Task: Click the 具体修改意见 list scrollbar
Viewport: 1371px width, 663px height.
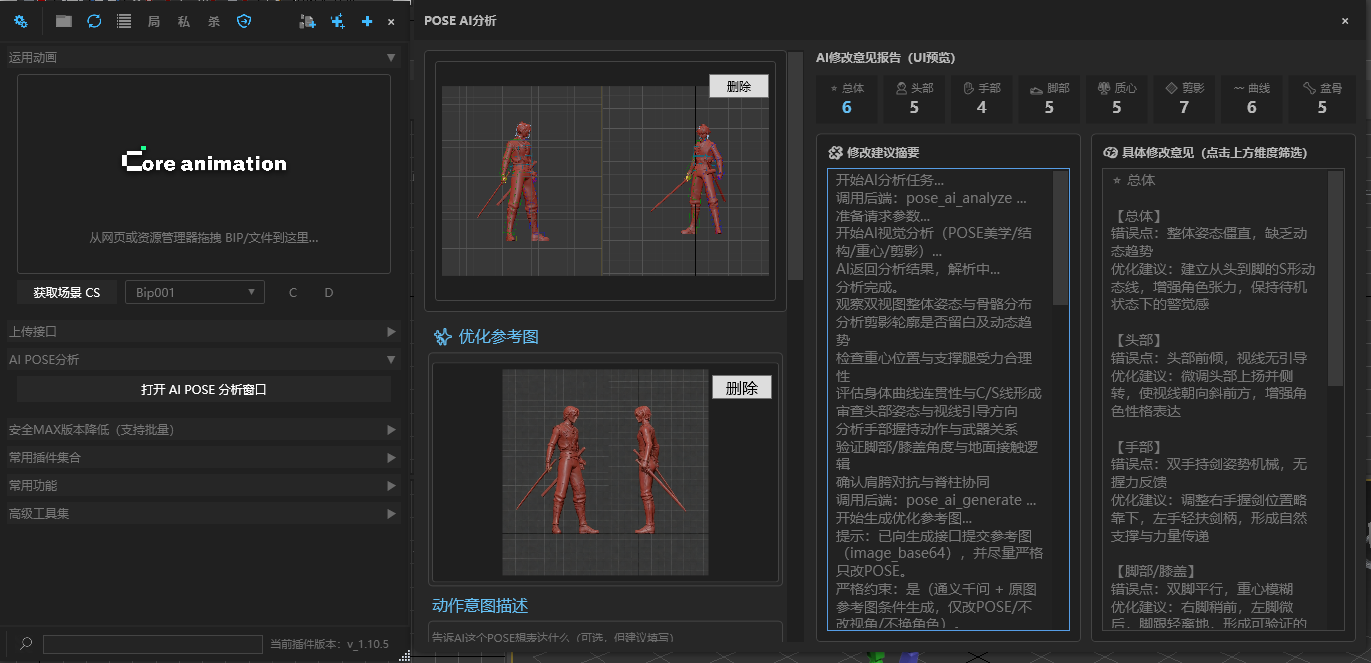Action: [x=1336, y=278]
